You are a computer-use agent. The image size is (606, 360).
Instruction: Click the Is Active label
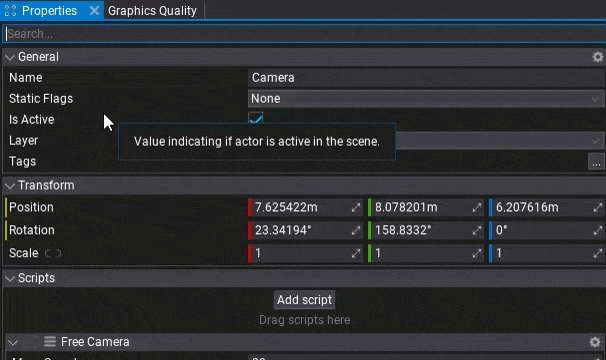[x=32, y=119]
